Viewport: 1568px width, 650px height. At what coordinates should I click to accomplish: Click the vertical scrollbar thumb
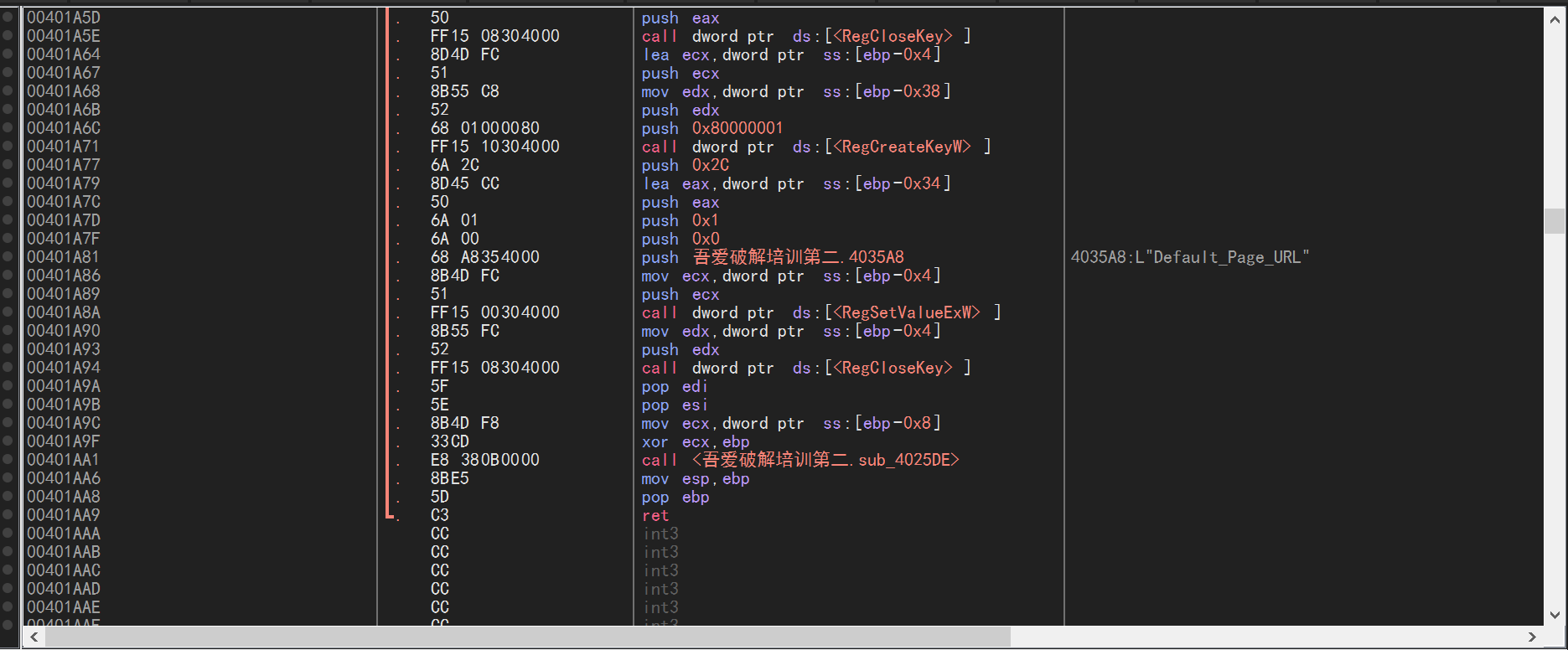click(1555, 221)
